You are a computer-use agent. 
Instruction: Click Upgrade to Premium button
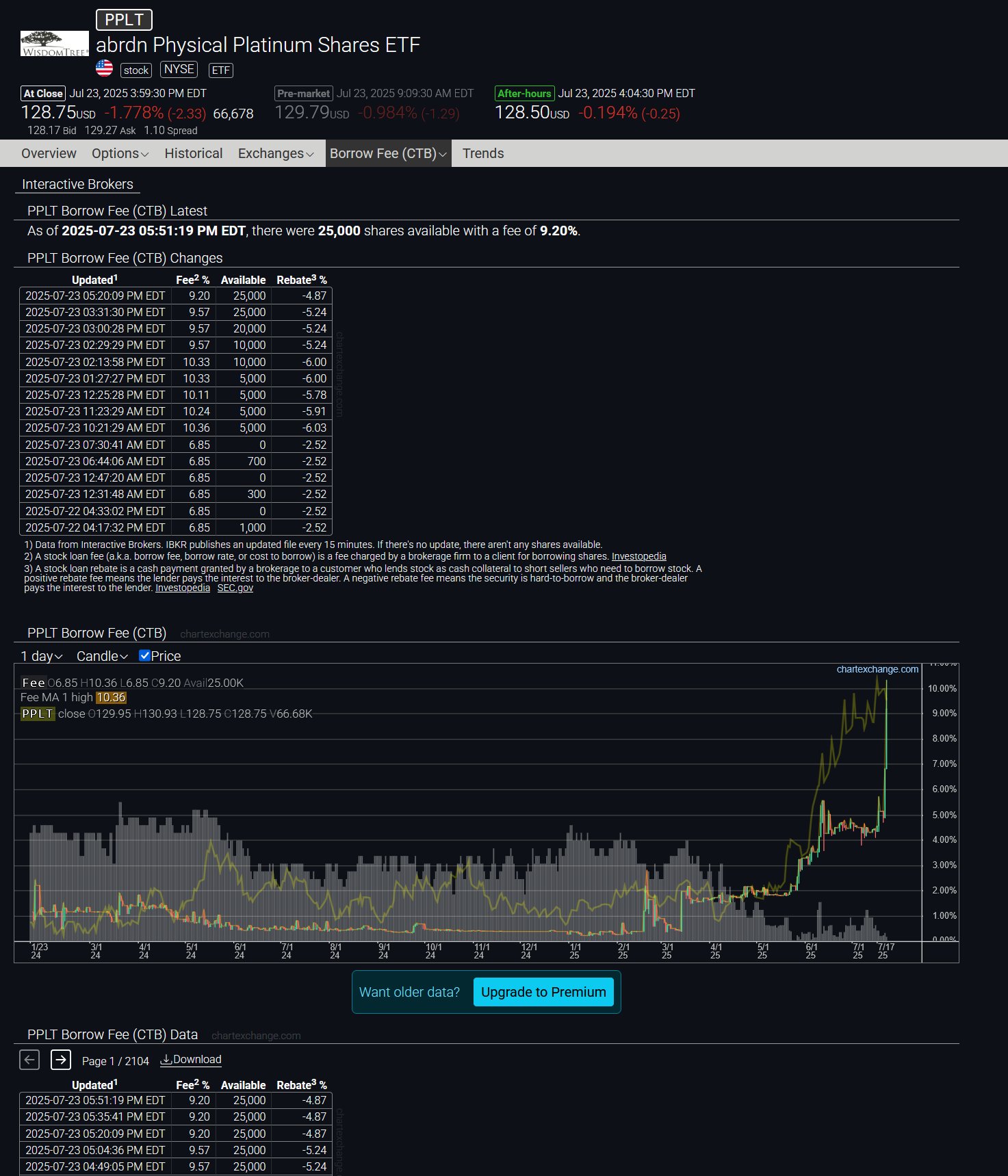coord(543,992)
